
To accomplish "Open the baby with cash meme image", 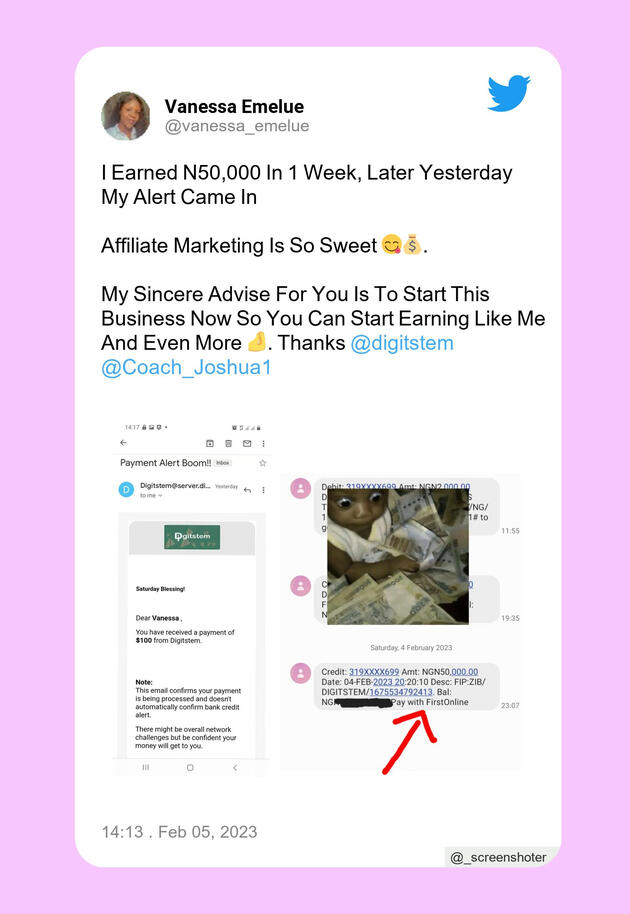I will click(x=398, y=557).
